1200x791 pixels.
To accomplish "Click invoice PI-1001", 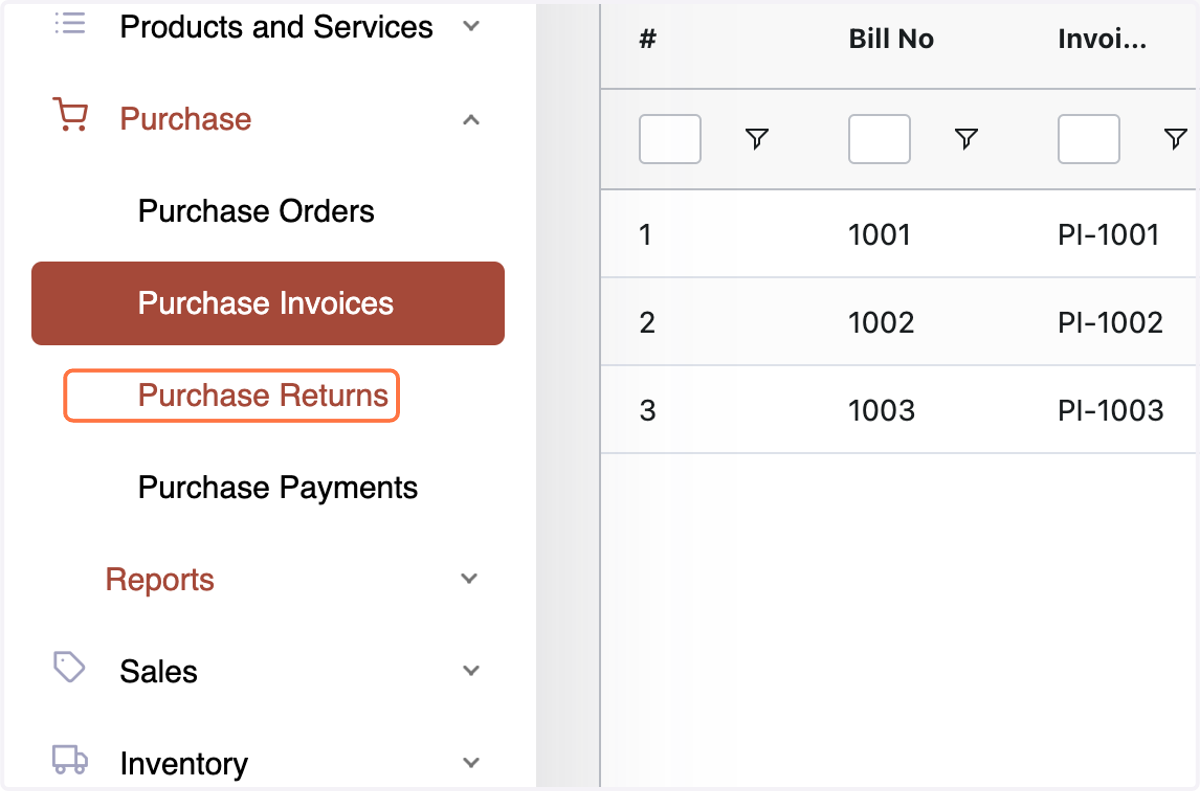I will 1109,235.
